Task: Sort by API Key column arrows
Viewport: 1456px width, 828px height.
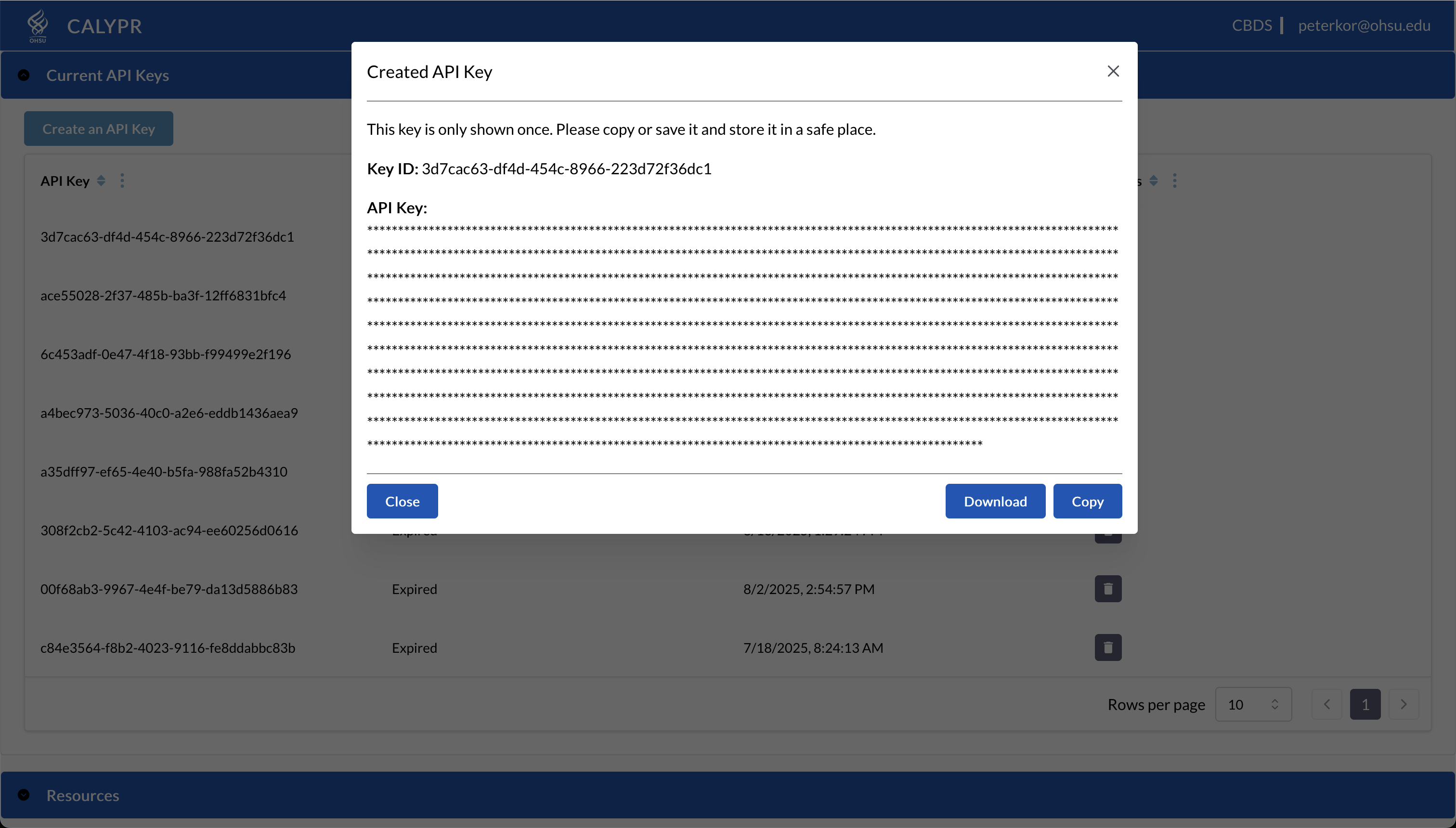Action: coord(101,181)
